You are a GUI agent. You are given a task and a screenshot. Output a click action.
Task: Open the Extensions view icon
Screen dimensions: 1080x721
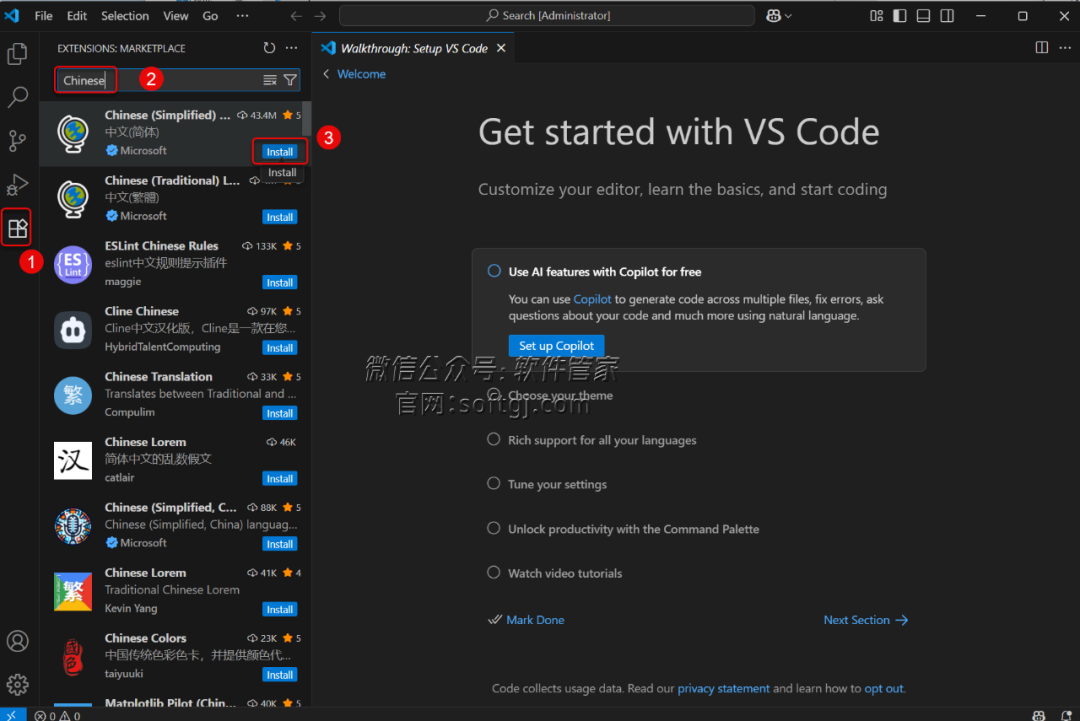[x=17, y=228]
